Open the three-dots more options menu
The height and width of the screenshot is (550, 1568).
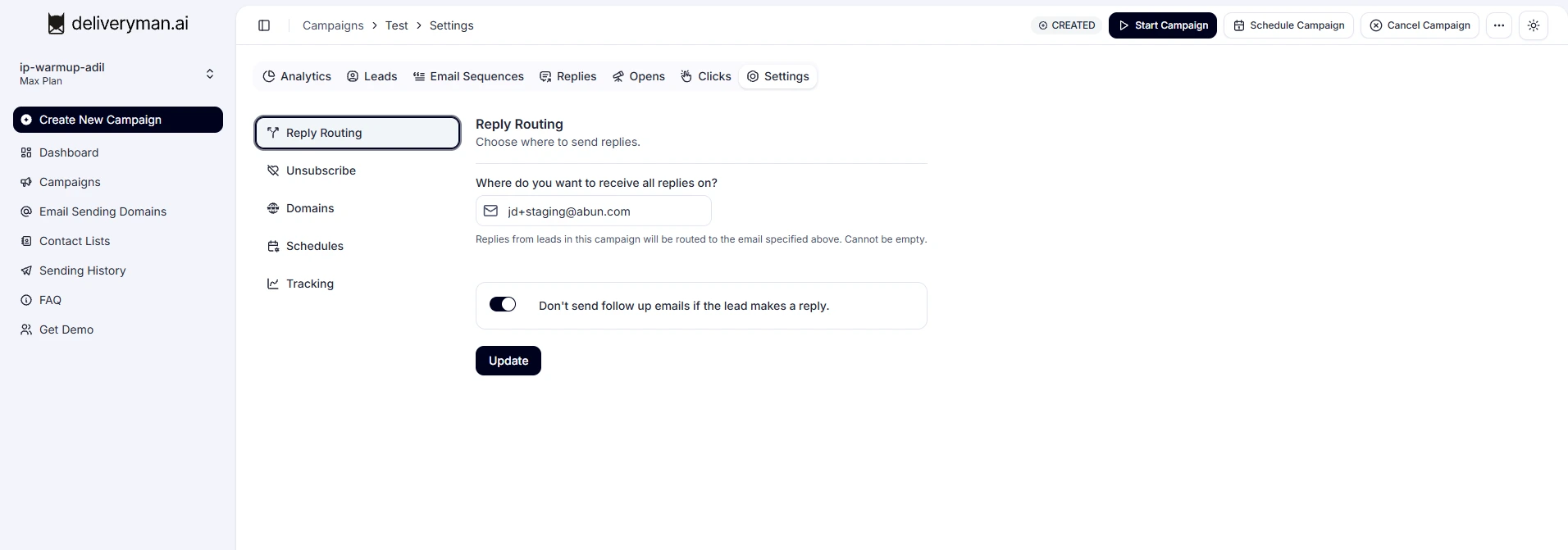(x=1498, y=25)
